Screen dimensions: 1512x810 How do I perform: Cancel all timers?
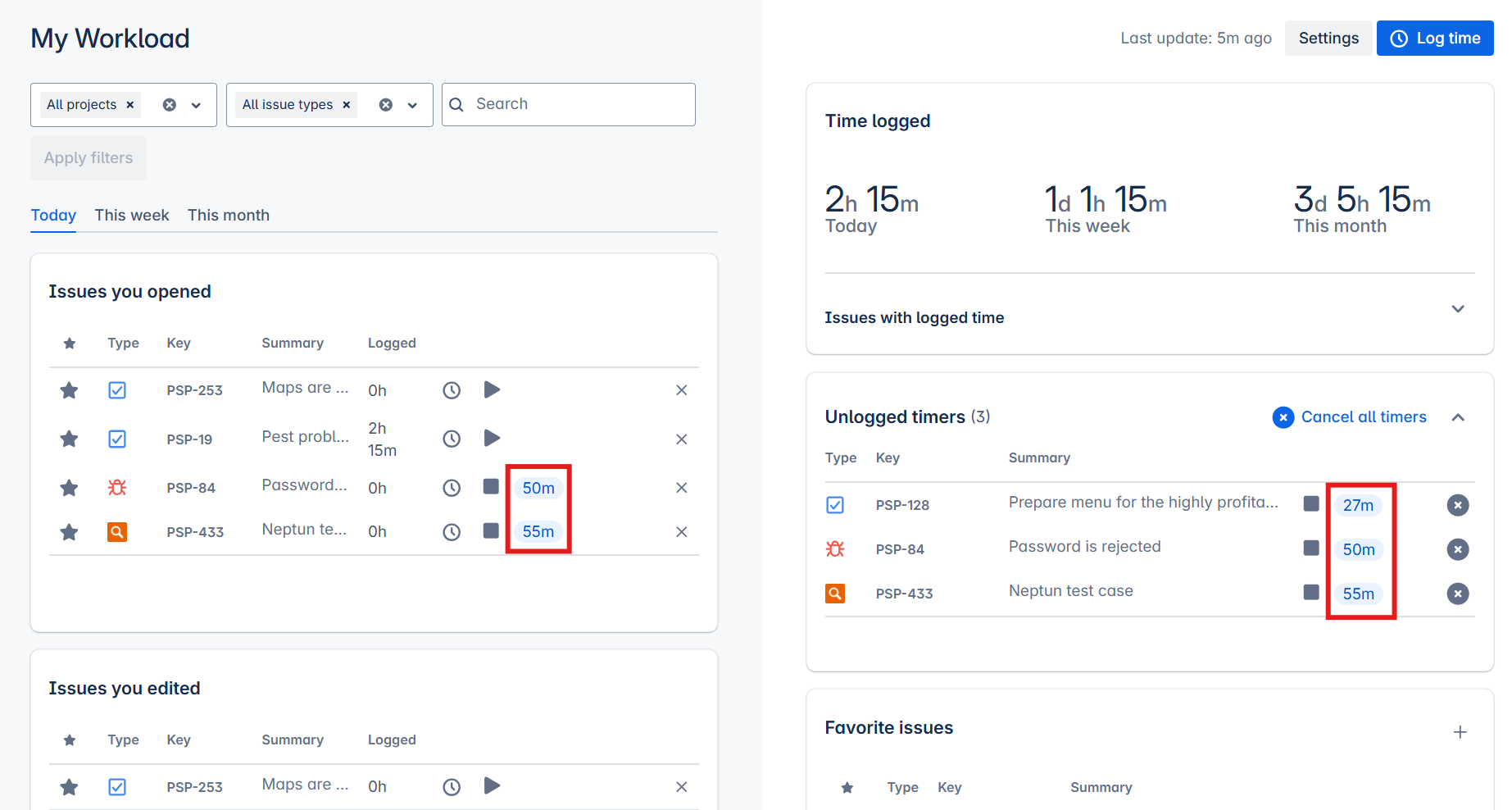tap(1350, 417)
